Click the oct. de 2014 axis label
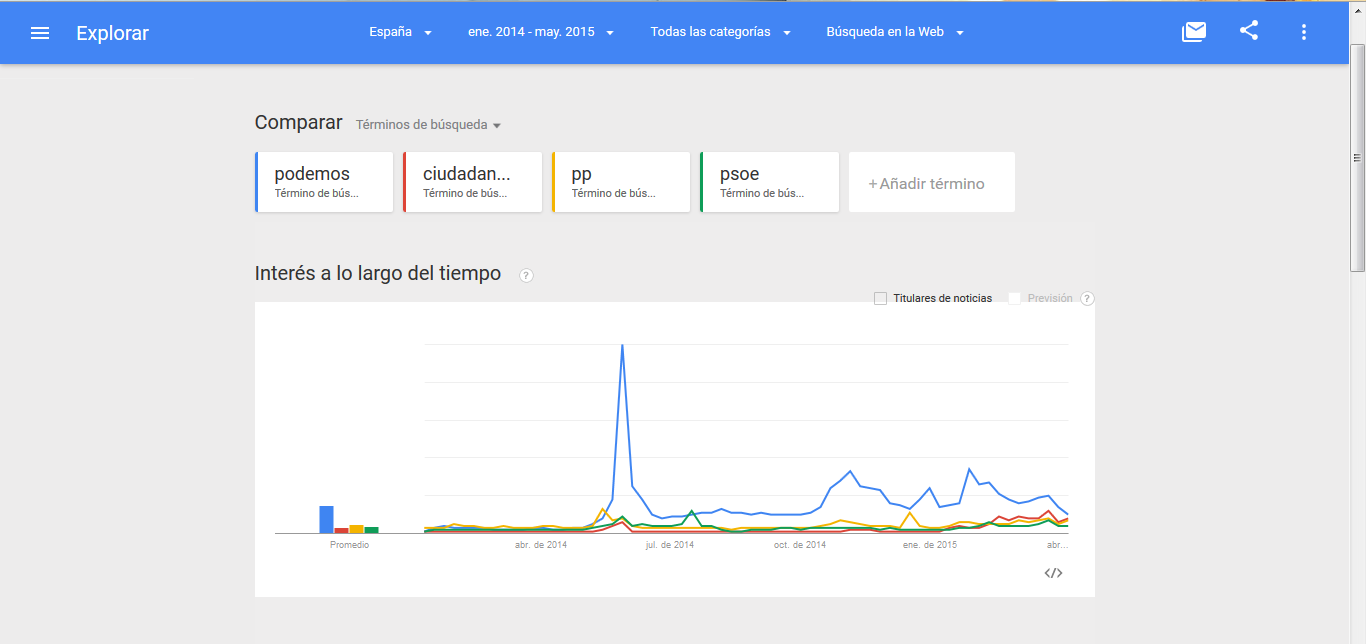 point(800,545)
